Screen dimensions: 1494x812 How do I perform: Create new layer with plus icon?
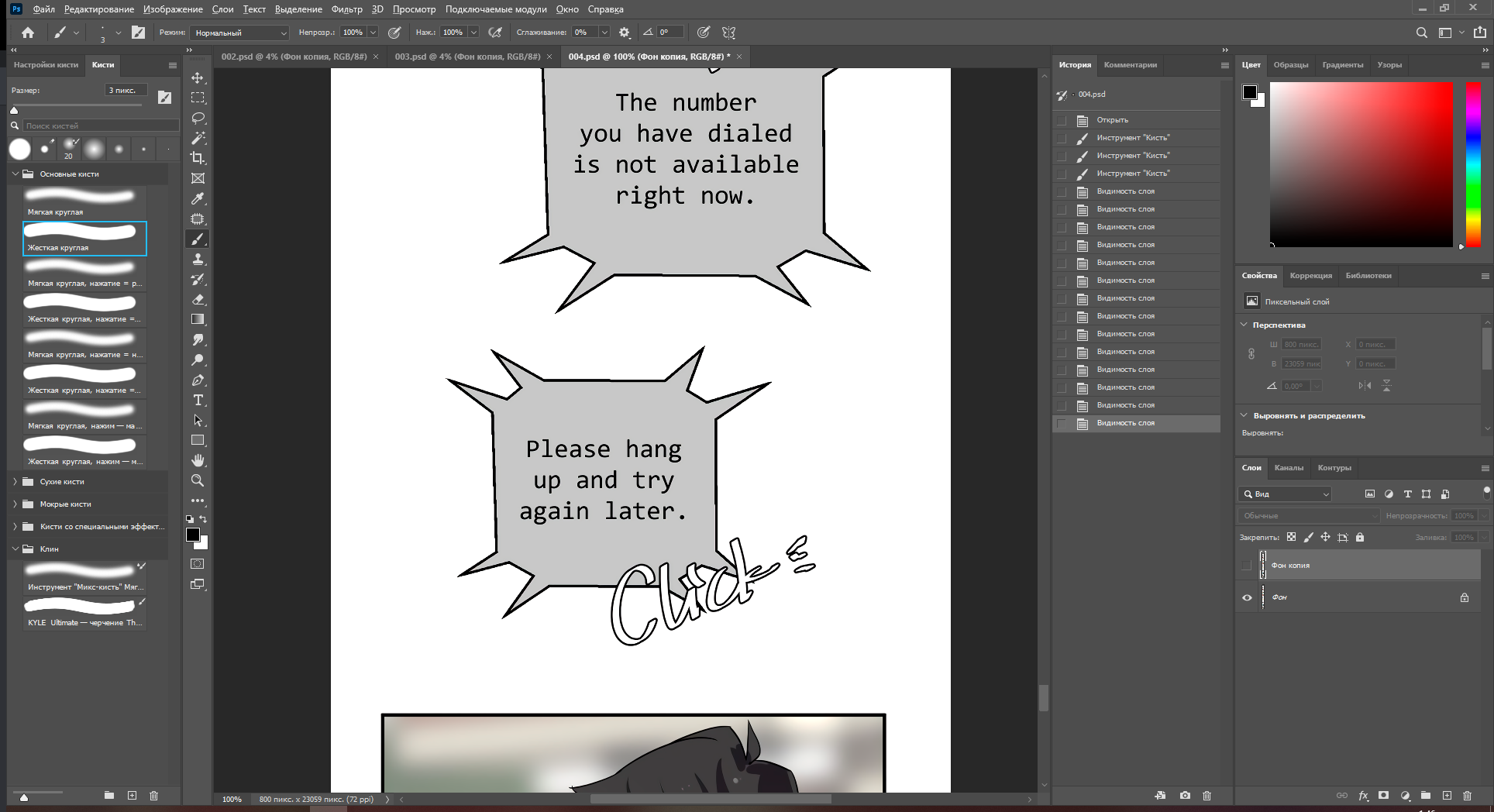1447,796
